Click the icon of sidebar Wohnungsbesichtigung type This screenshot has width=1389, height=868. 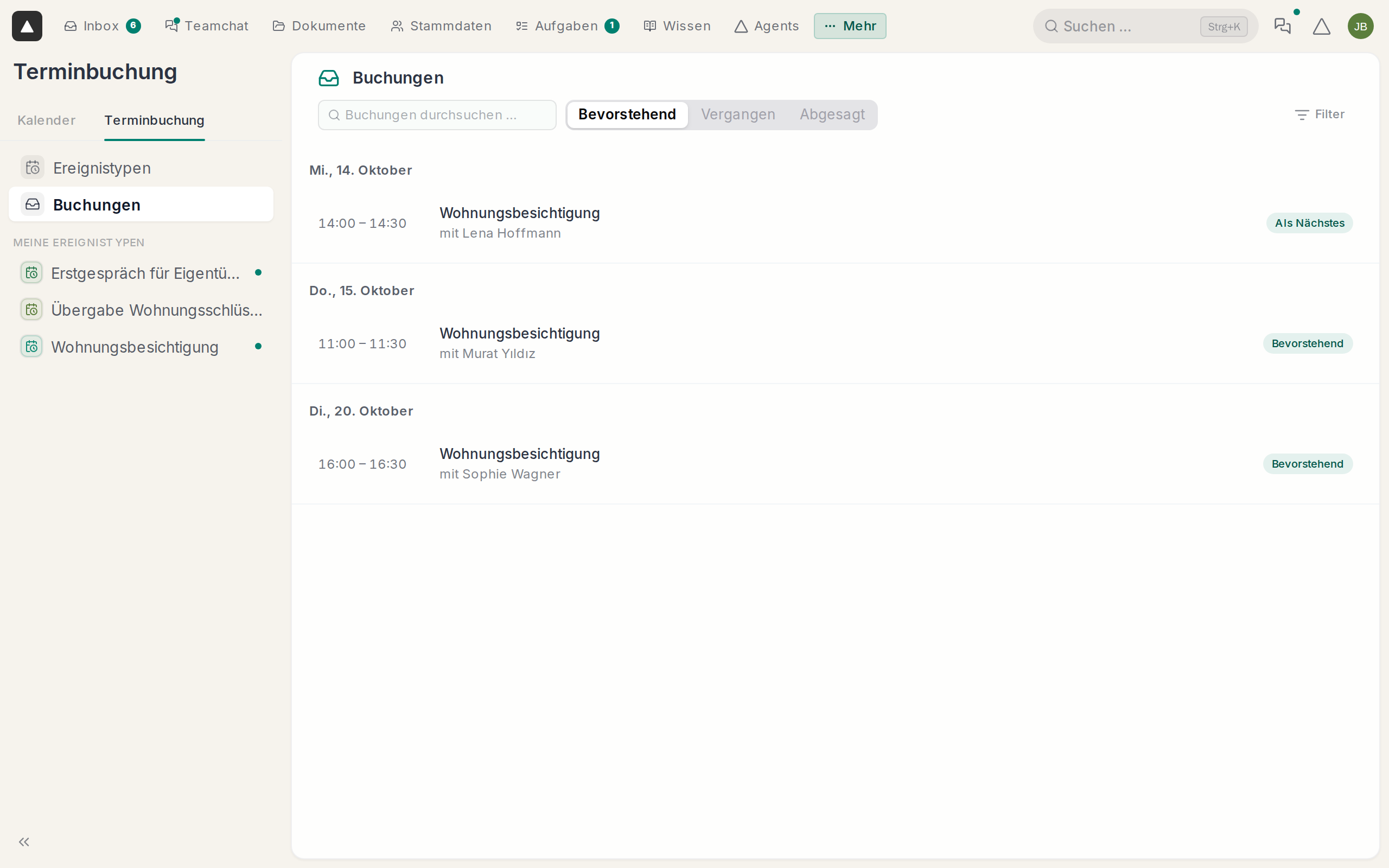tap(31, 347)
